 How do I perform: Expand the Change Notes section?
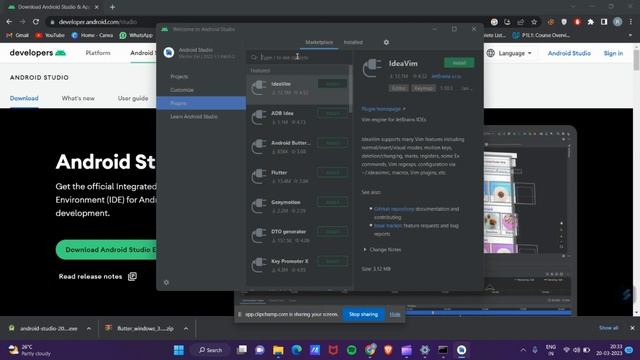382,249
